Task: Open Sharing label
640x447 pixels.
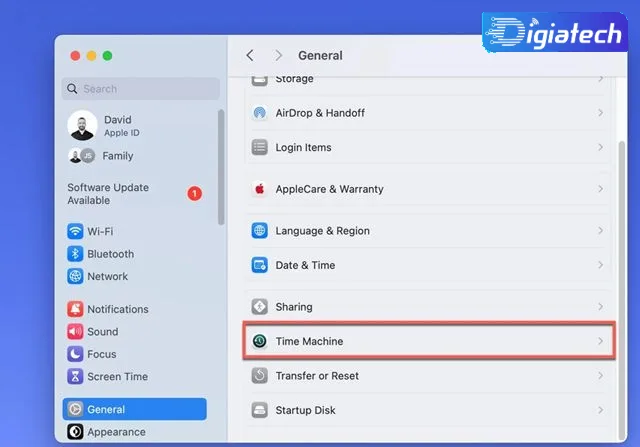Action: point(294,307)
